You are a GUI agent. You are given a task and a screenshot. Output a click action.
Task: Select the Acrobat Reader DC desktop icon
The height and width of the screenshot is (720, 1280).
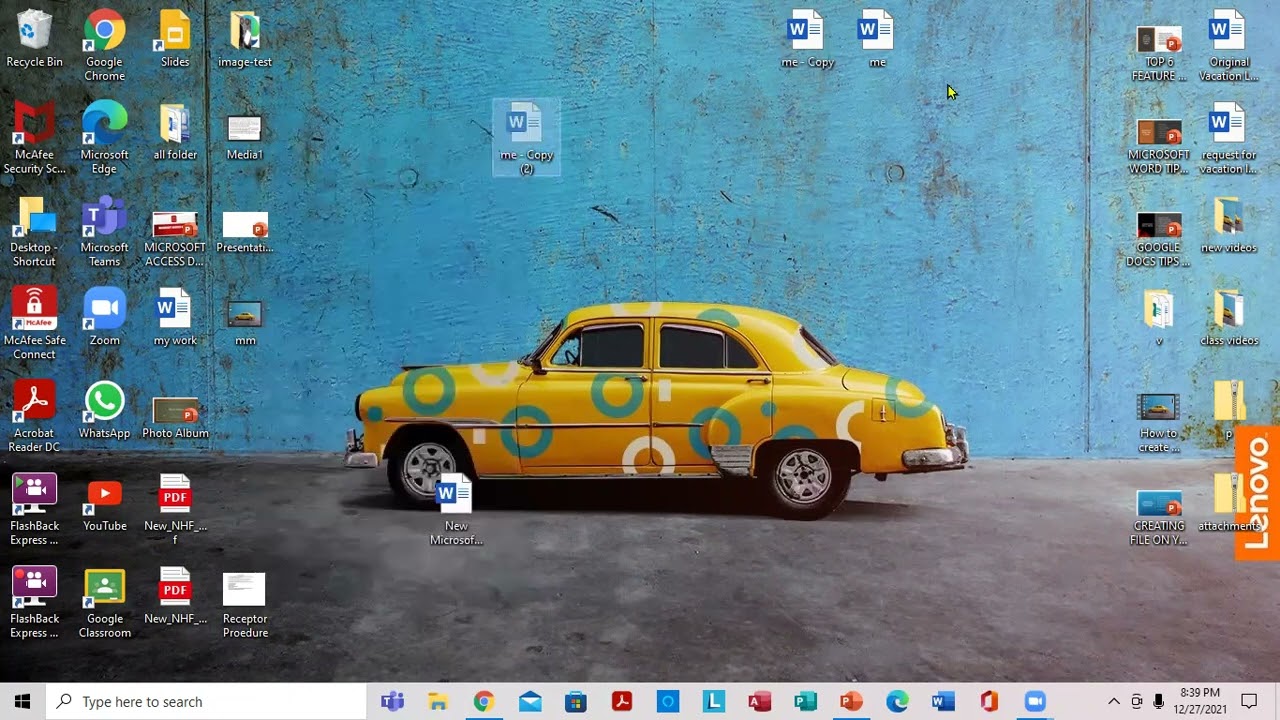click(x=34, y=417)
